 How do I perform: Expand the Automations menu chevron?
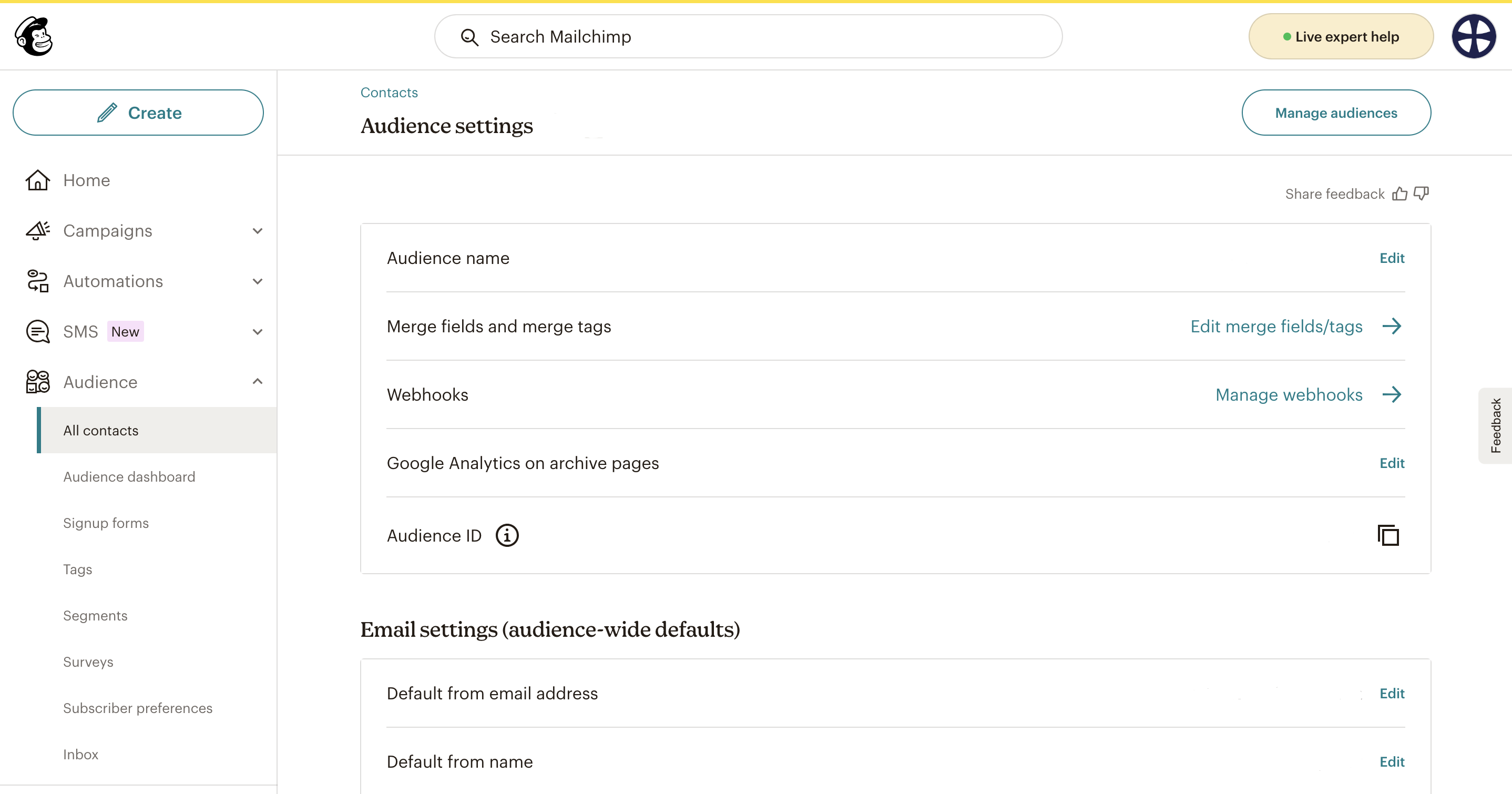pyautogui.click(x=257, y=281)
